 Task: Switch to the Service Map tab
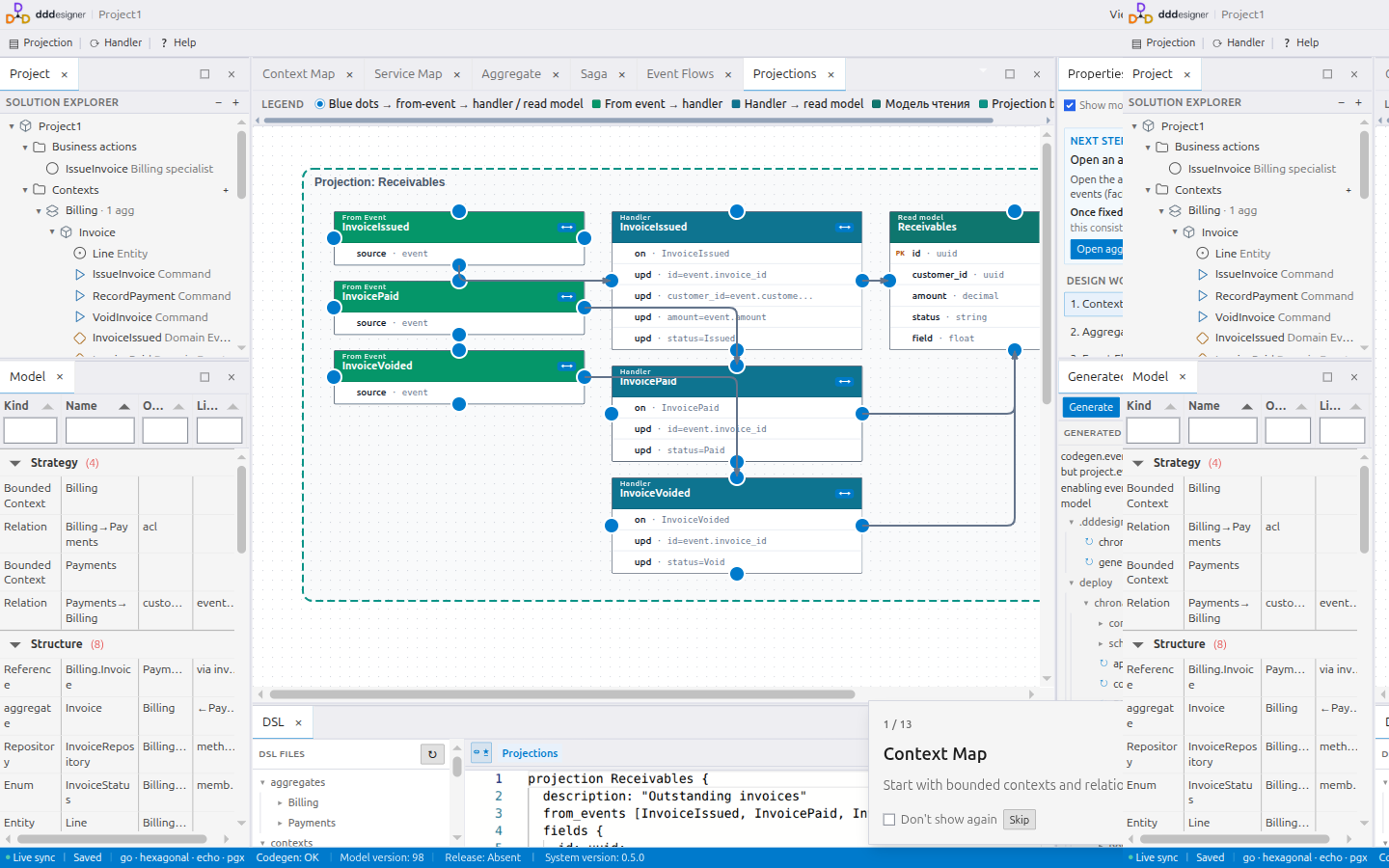click(408, 74)
